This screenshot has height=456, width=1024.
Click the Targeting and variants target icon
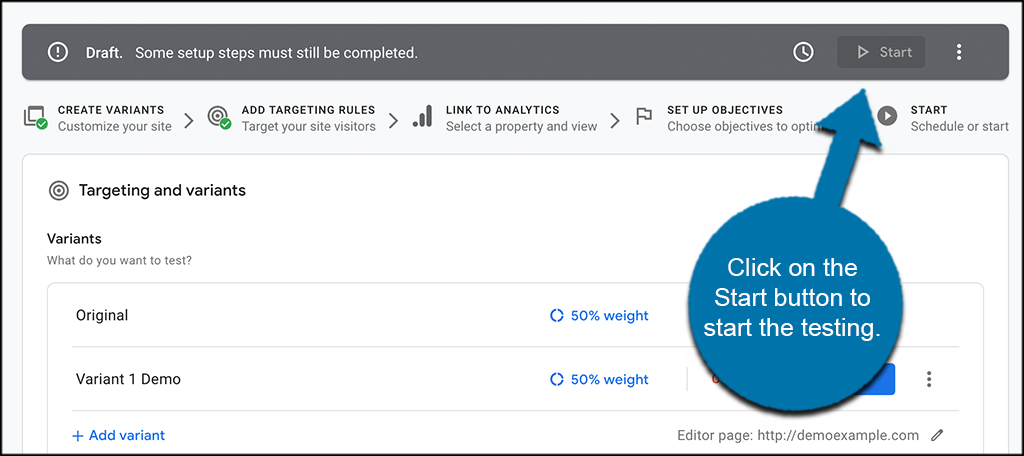(59, 191)
